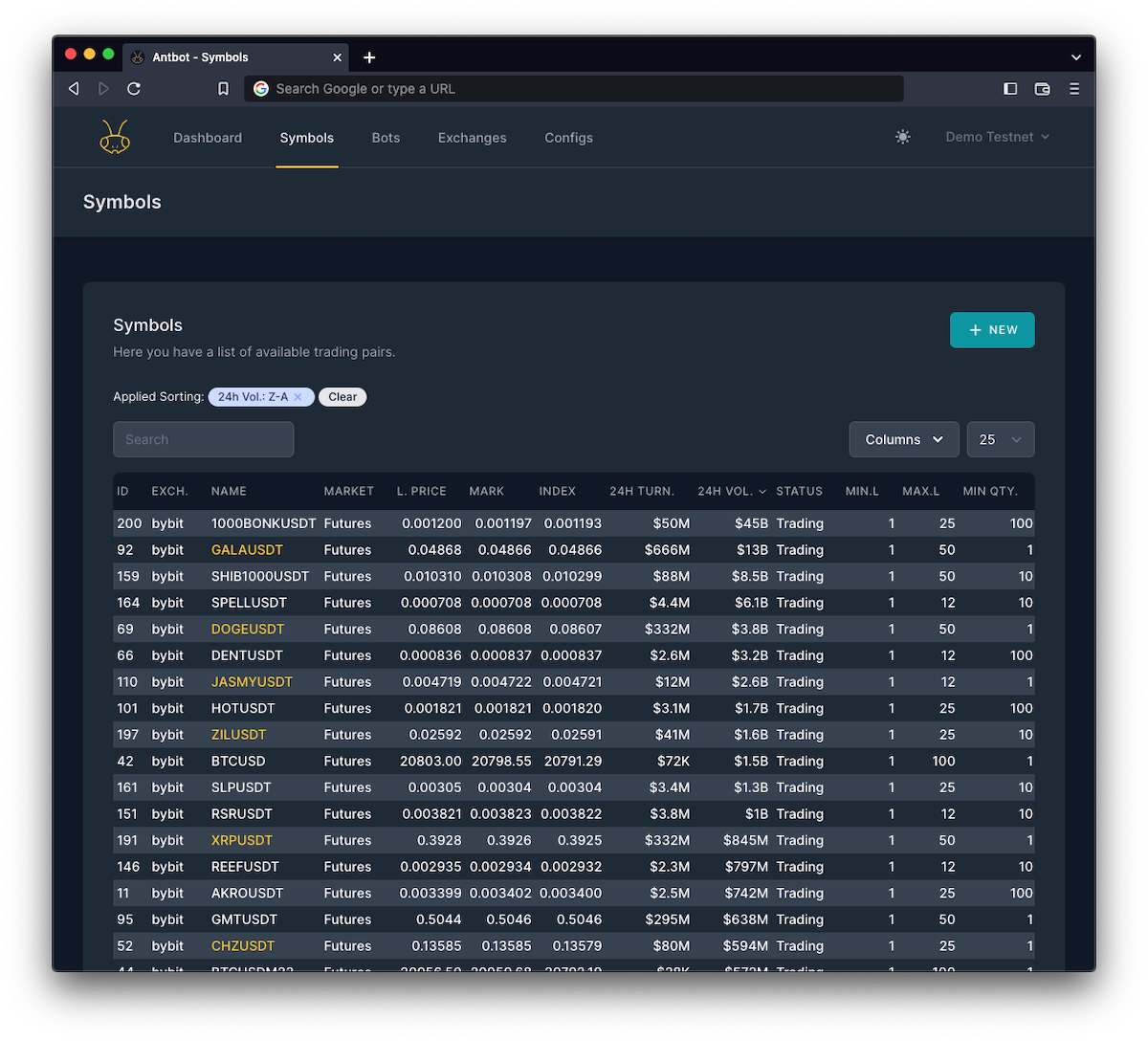Open a new browser tab
This screenshot has height=1041, width=1148.
click(x=369, y=57)
